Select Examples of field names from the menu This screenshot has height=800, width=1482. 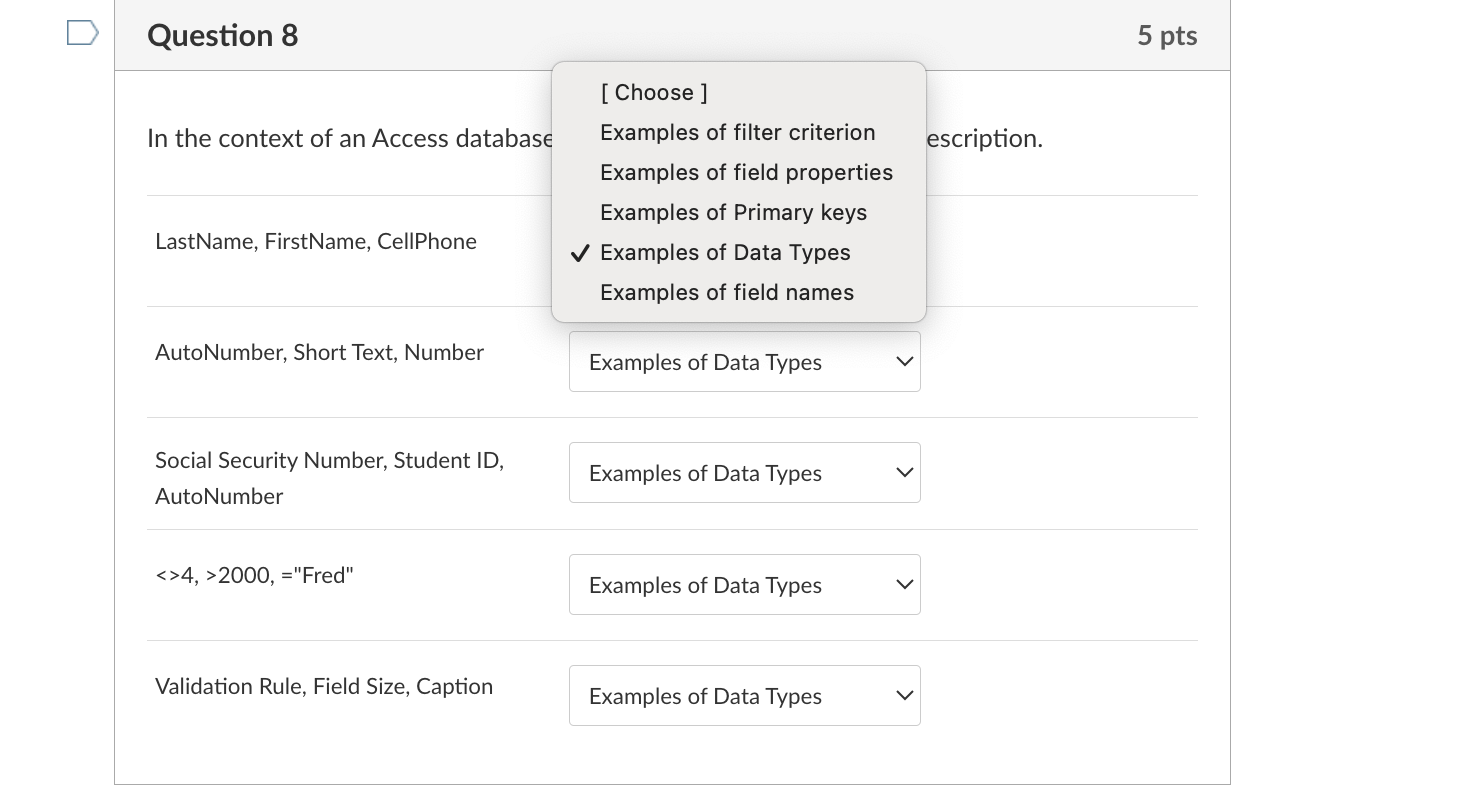pos(727,292)
